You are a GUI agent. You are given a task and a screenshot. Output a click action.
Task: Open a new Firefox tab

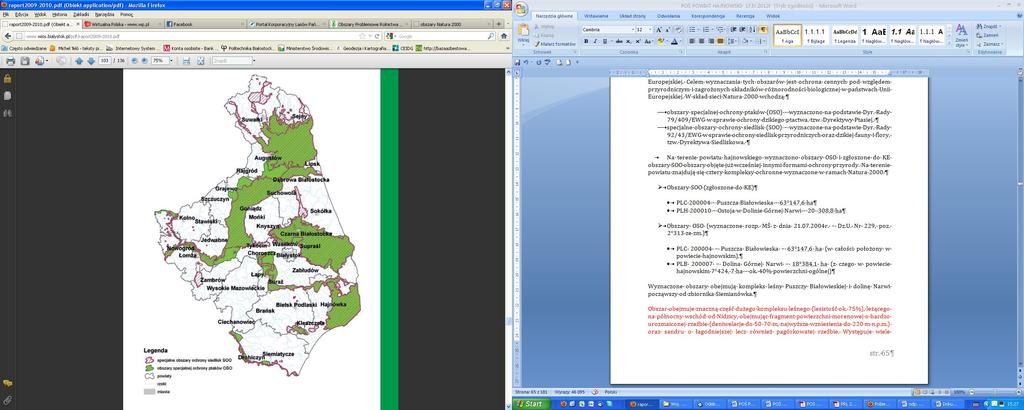(x=498, y=24)
